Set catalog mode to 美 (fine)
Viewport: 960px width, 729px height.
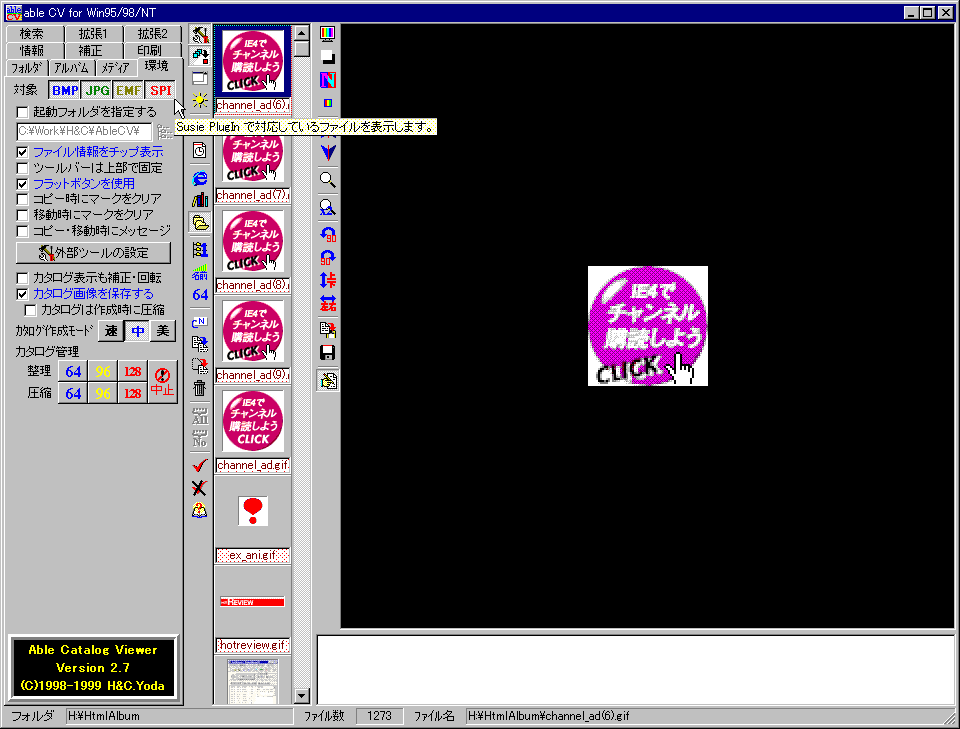click(x=162, y=331)
